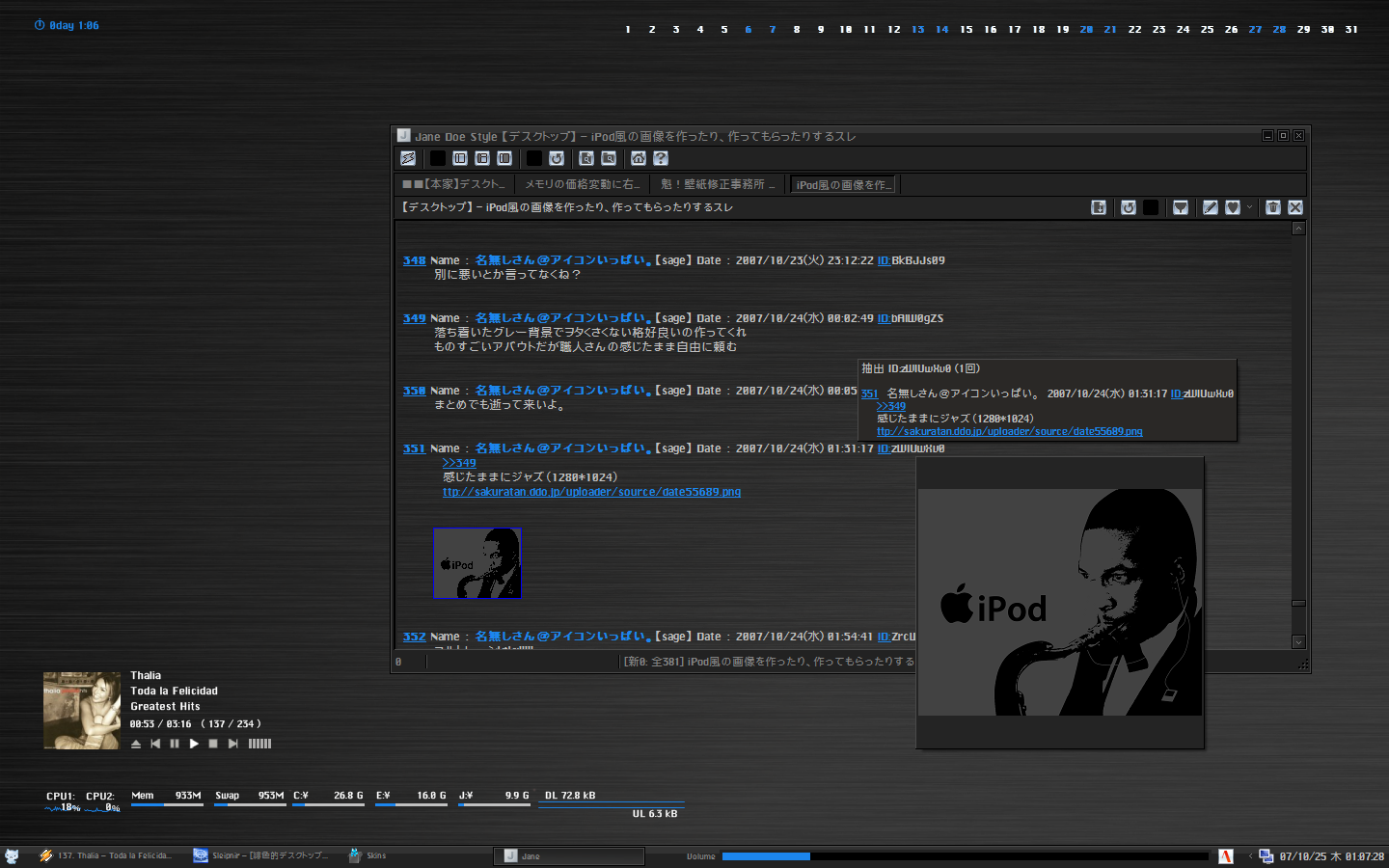
Task: Click the home icon in Jane toolbar
Action: point(639,158)
